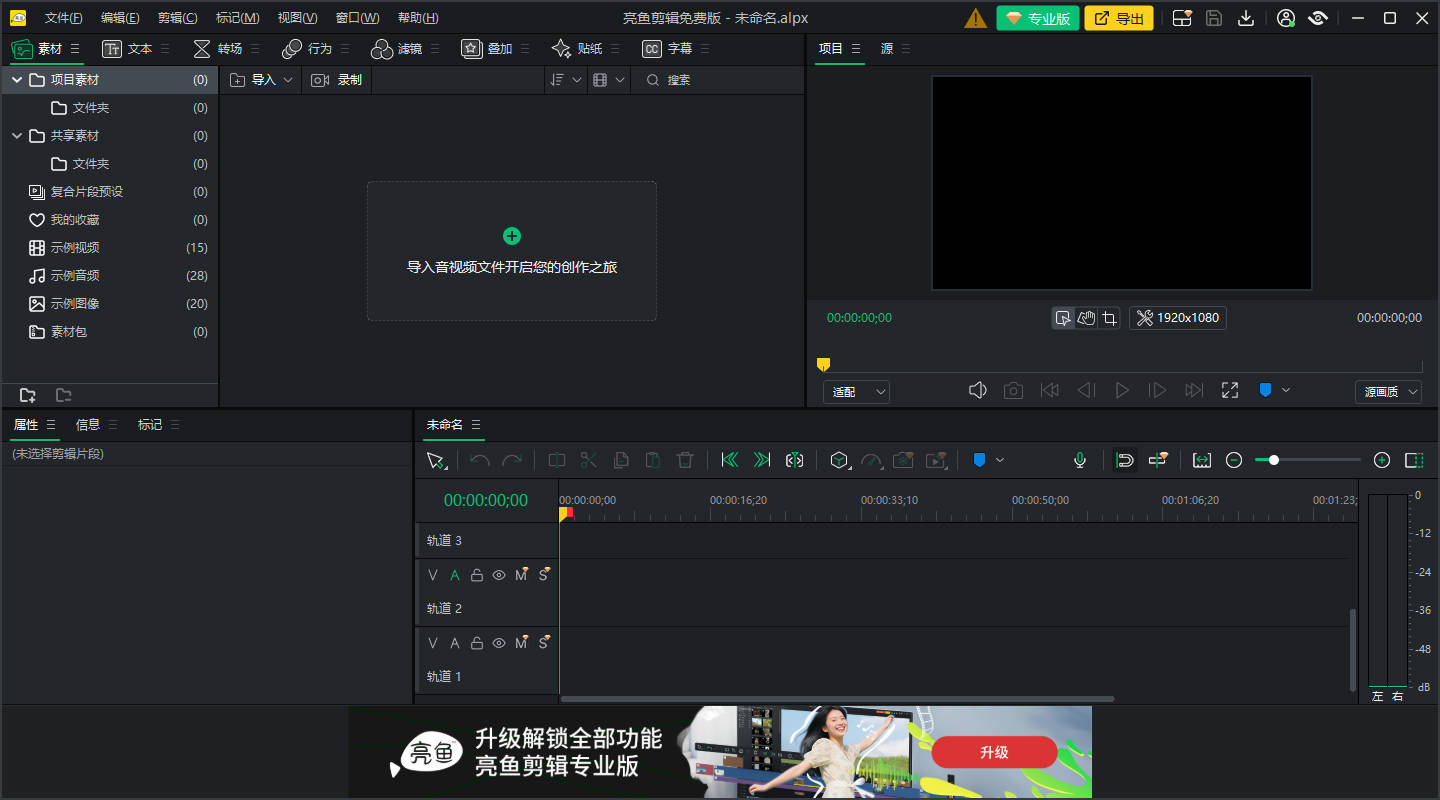Collapse the 项目素材 tree node
The image size is (1440, 800).
(x=17, y=80)
